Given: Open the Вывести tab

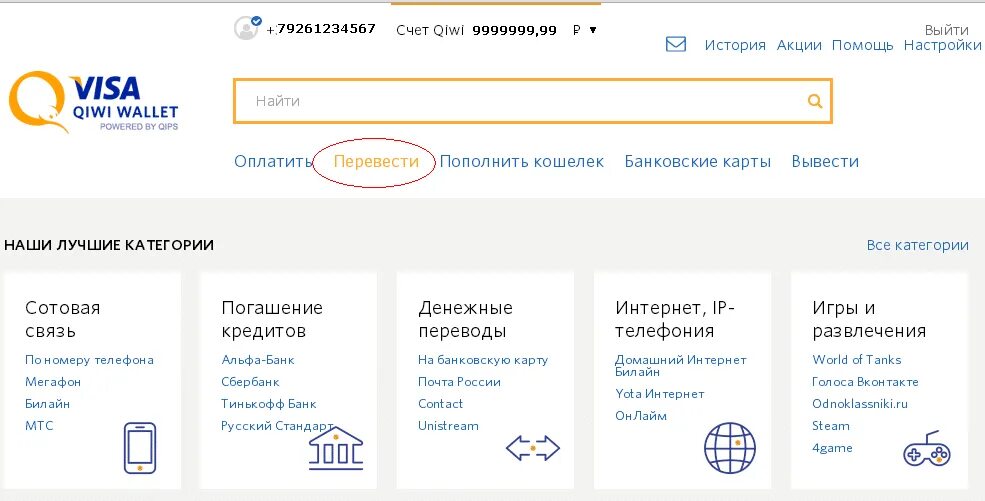Looking at the screenshot, I should (825, 161).
